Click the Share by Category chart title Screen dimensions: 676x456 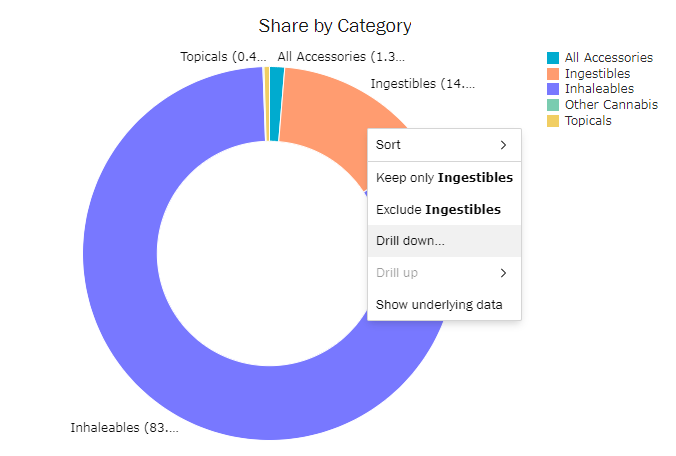335,26
